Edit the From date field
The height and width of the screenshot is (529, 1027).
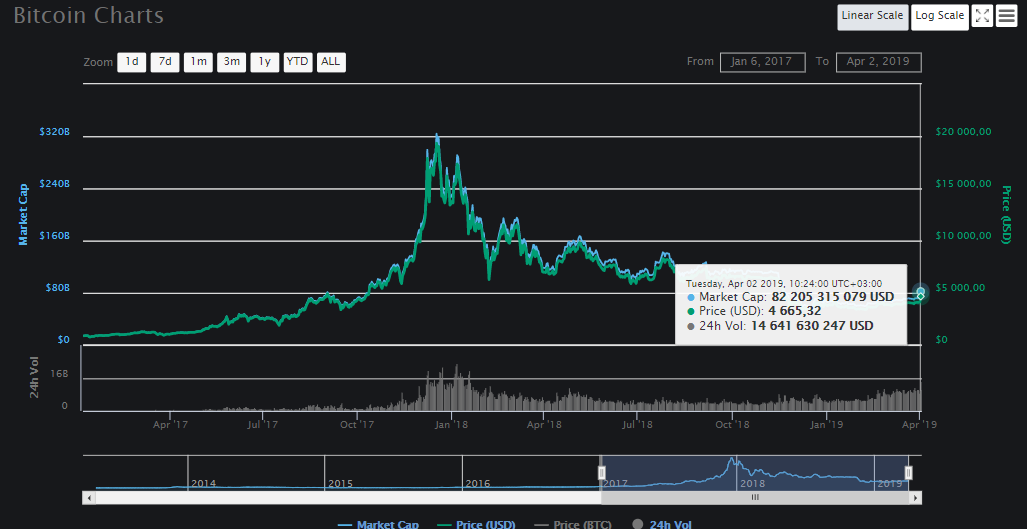click(x=763, y=62)
